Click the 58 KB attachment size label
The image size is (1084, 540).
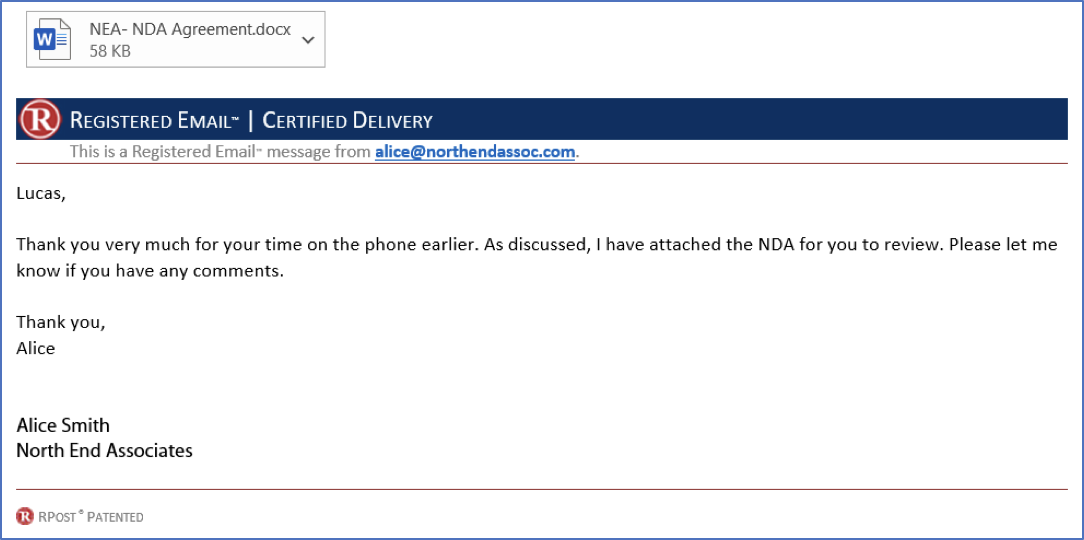pos(110,51)
